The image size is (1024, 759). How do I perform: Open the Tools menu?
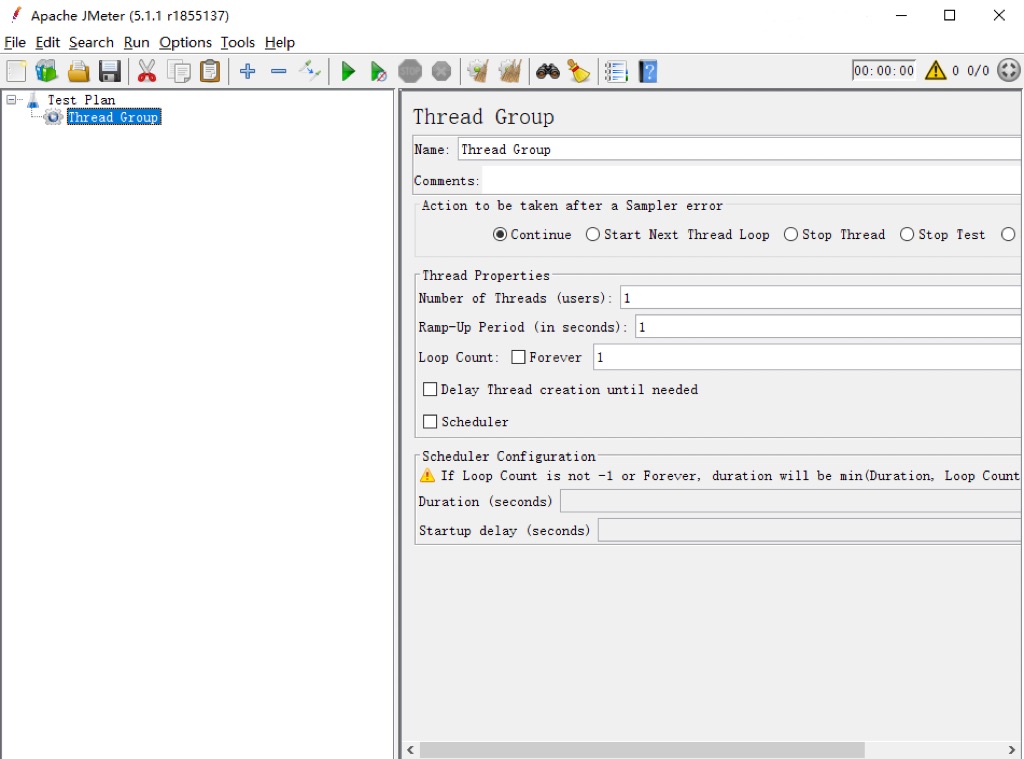click(x=238, y=42)
